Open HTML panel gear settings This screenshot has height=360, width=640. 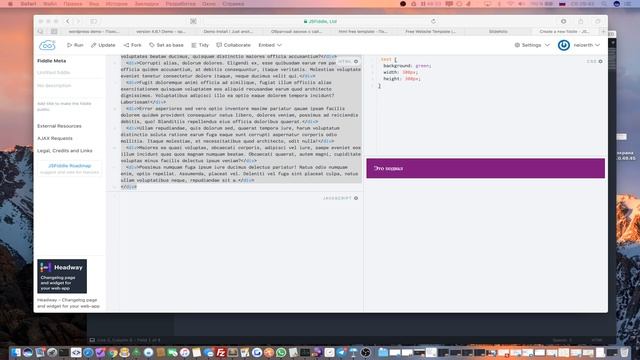pyautogui.click(x=356, y=61)
